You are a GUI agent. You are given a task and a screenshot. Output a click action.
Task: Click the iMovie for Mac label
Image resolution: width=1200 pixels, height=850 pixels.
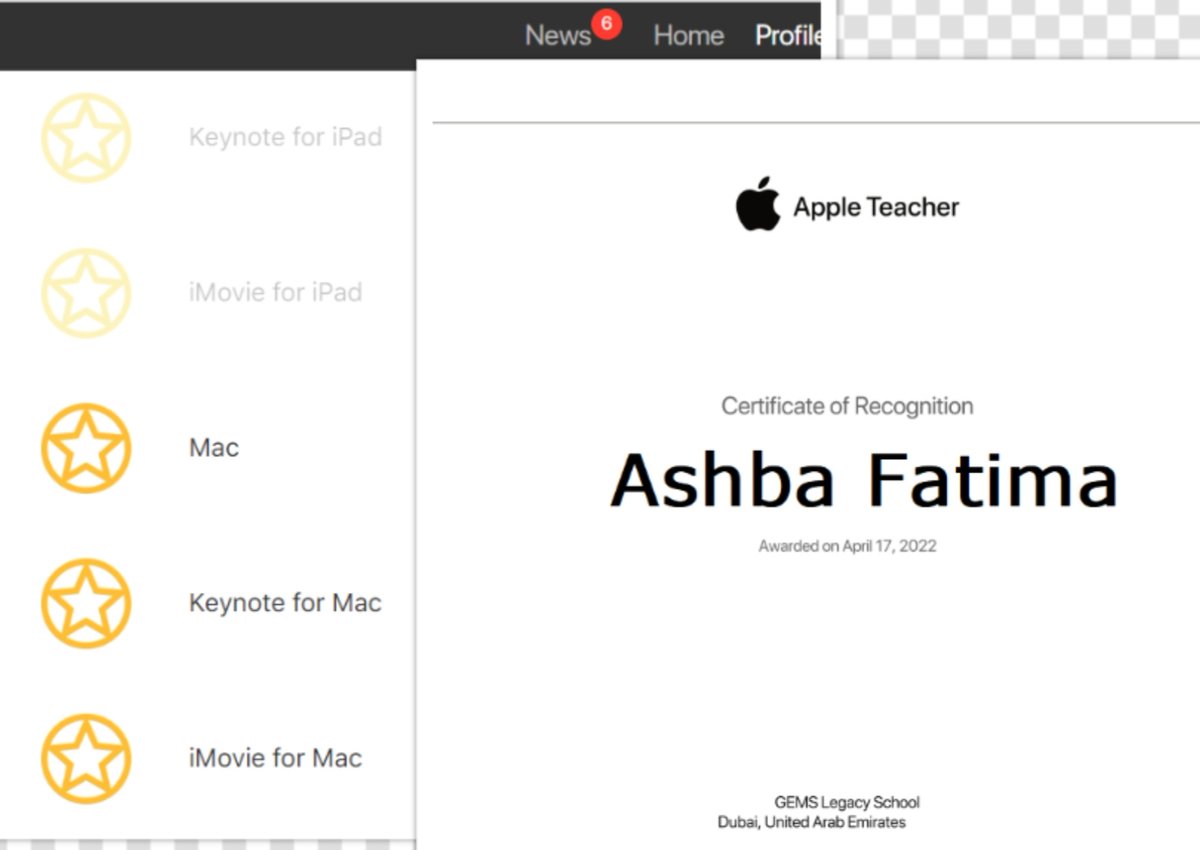(x=274, y=758)
